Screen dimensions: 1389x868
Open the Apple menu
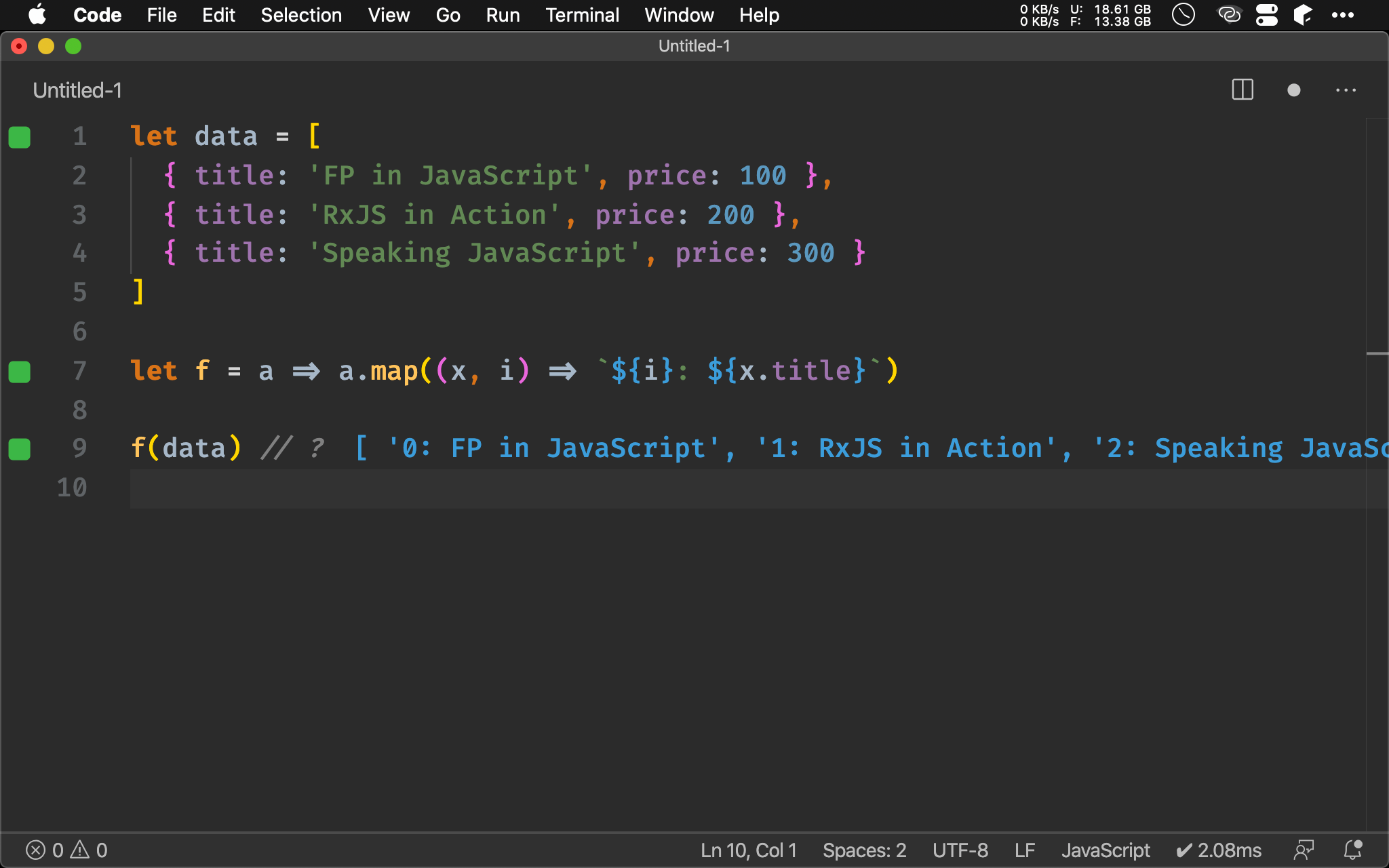37,15
